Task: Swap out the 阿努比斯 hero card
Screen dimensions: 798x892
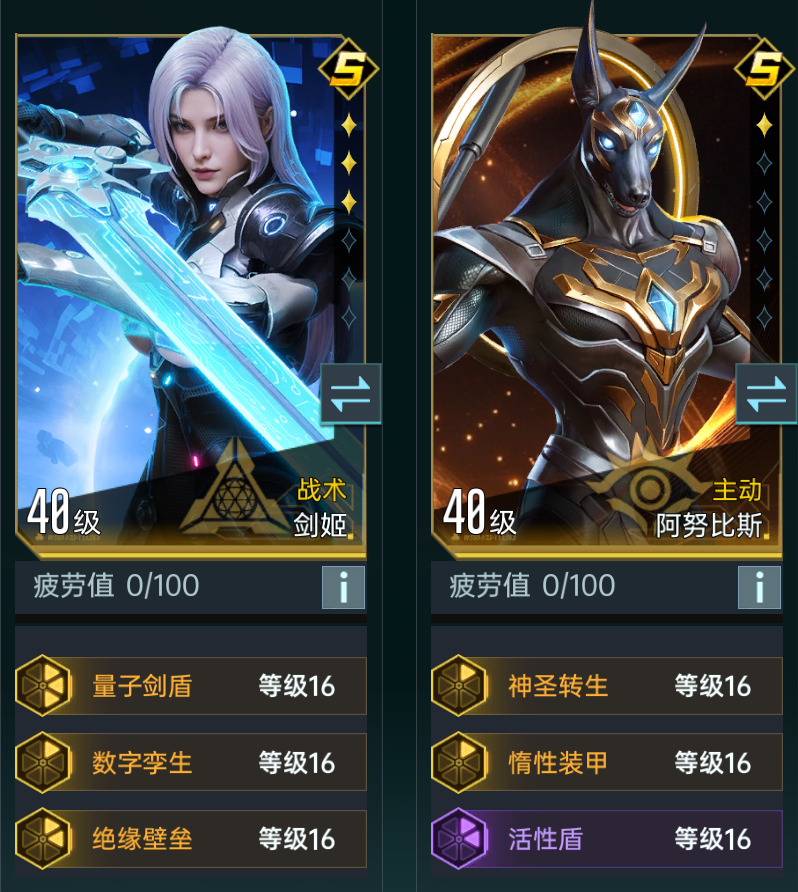Action: (x=766, y=394)
